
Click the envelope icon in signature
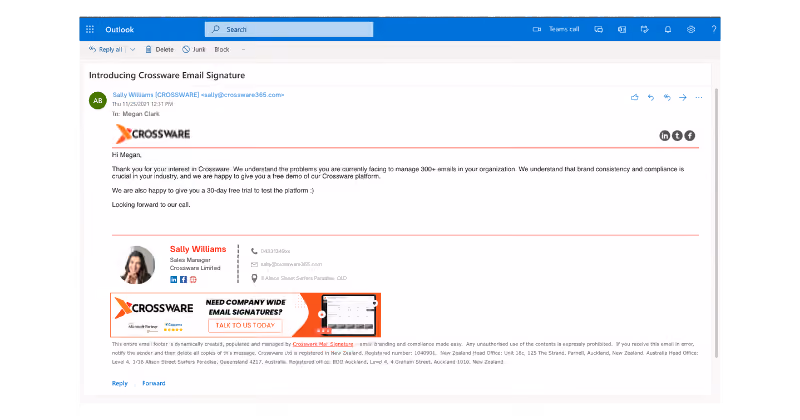pyautogui.click(x=254, y=264)
